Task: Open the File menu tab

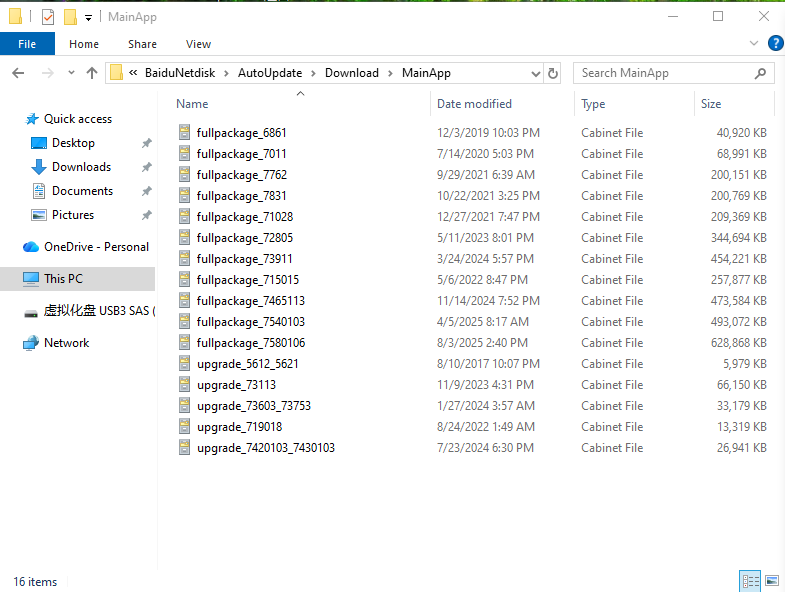Action: pyautogui.click(x=27, y=44)
